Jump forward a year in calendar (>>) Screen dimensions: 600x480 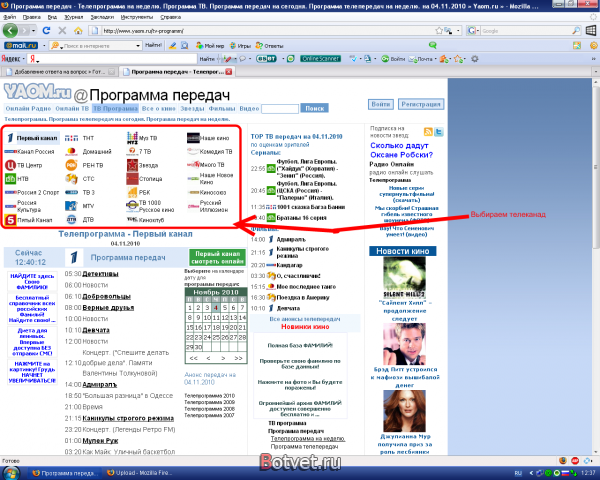point(238,358)
